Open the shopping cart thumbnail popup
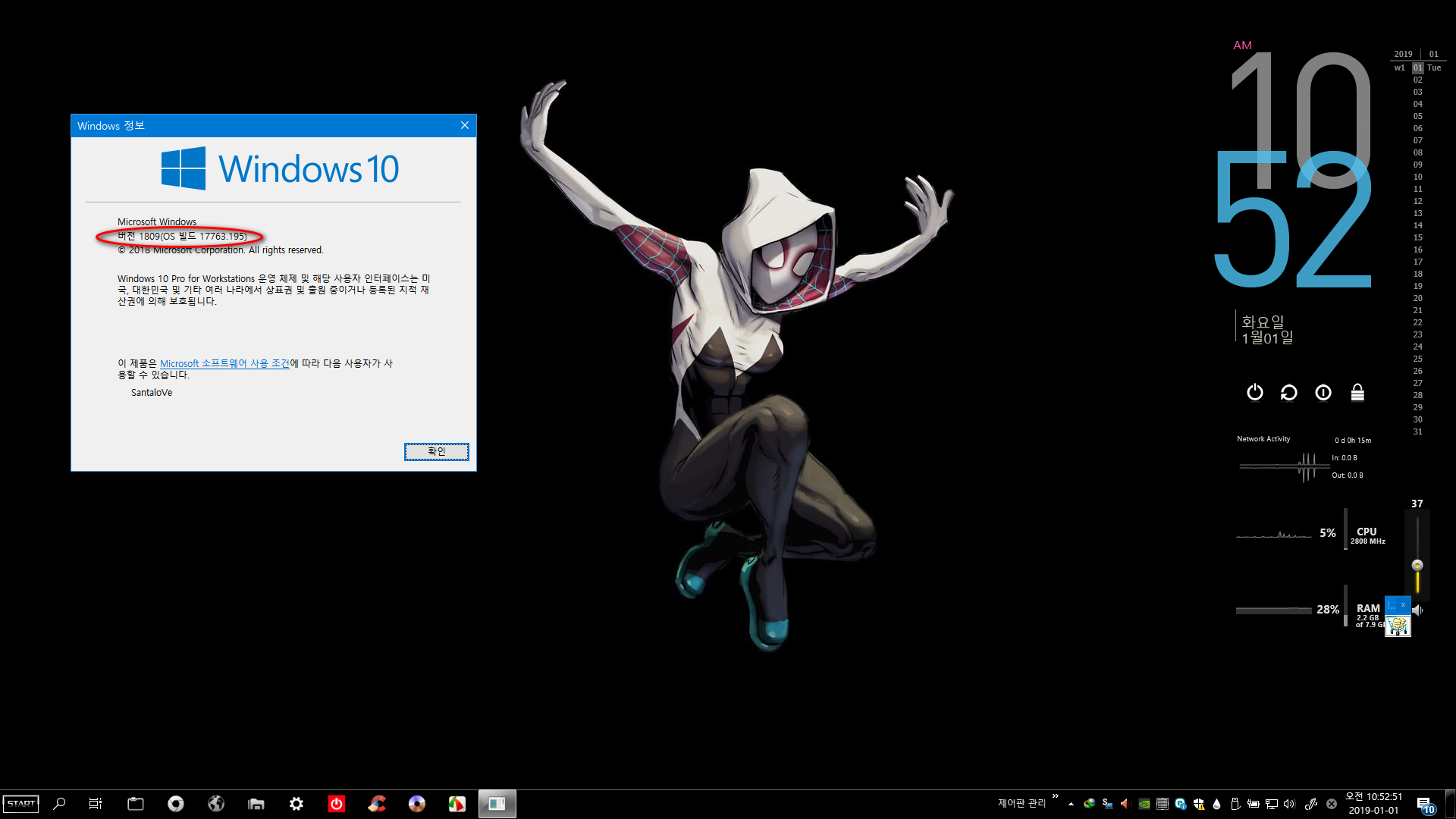1456x819 pixels. (x=1398, y=626)
